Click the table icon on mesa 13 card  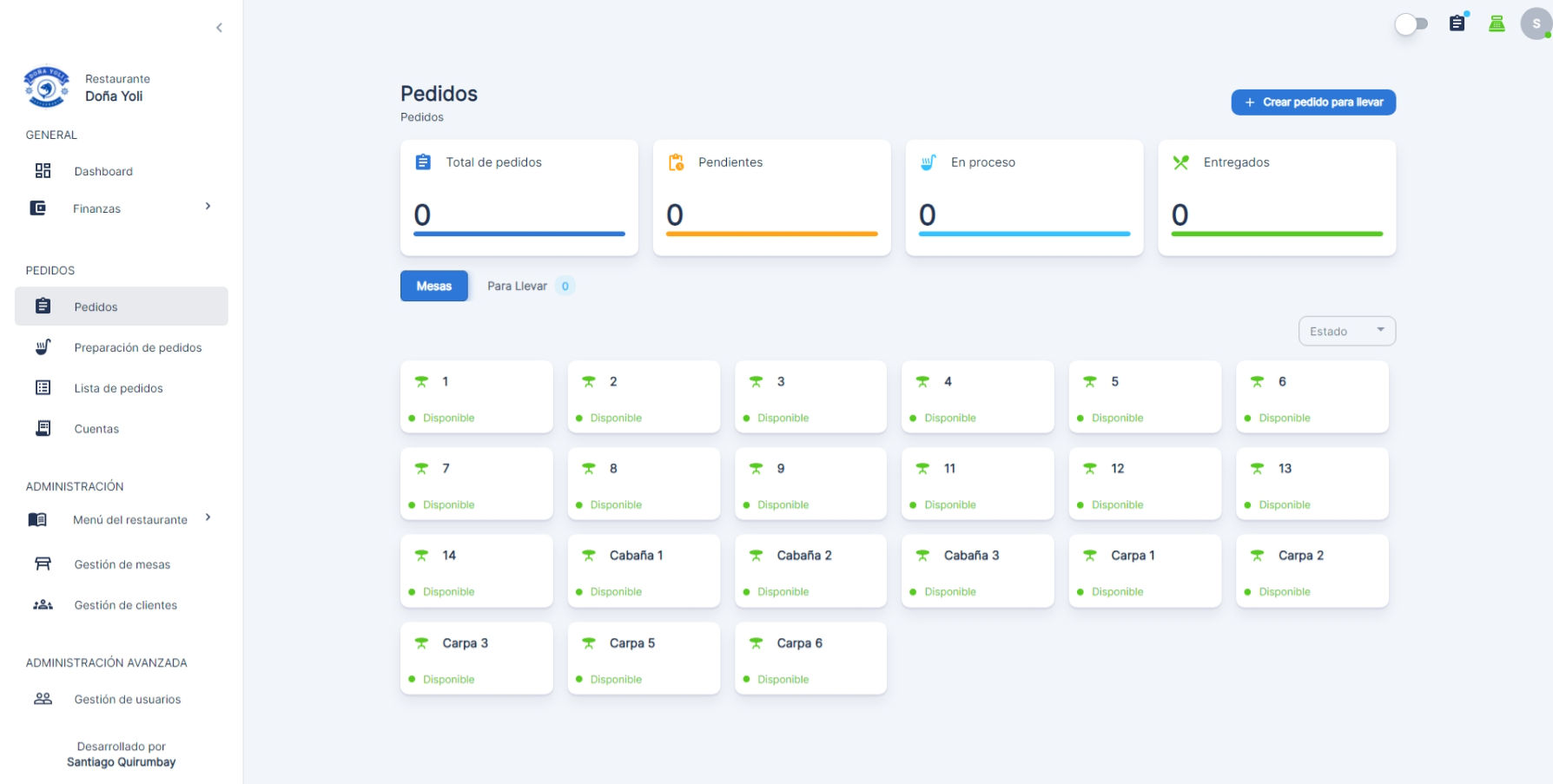[1257, 468]
